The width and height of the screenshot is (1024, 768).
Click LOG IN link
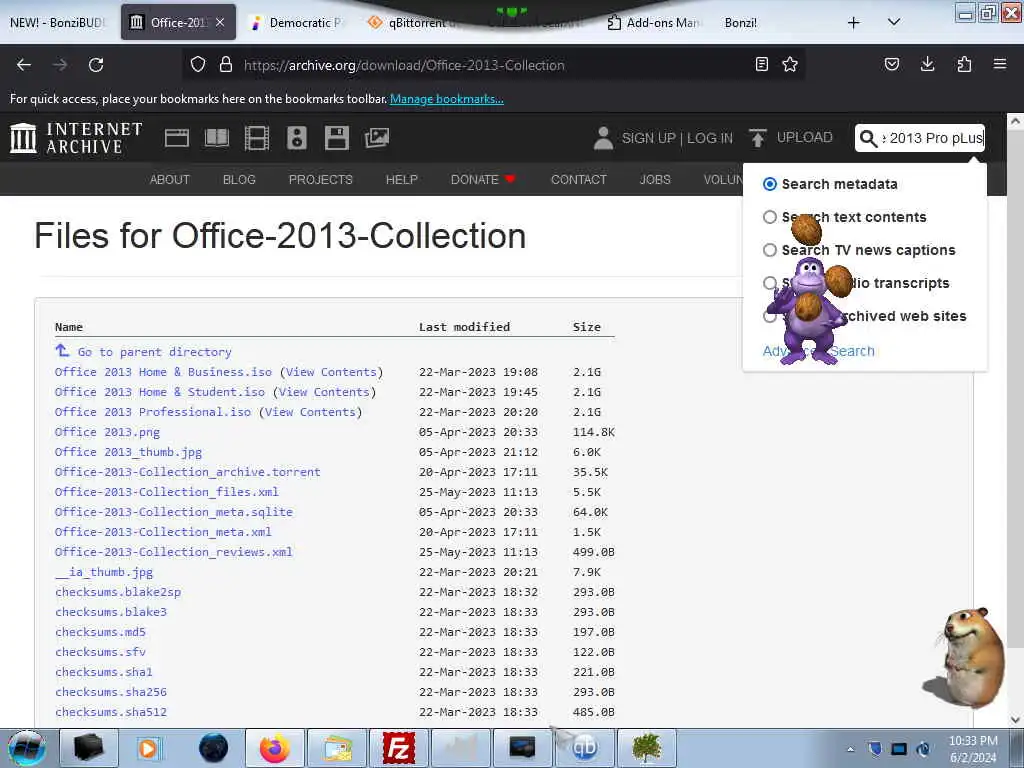[x=710, y=138]
